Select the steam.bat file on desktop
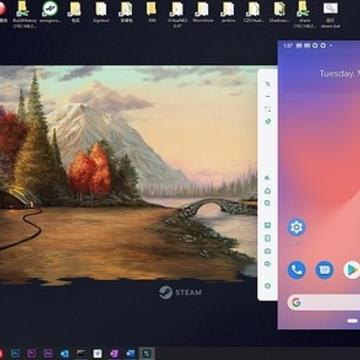 click(x=331, y=14)
